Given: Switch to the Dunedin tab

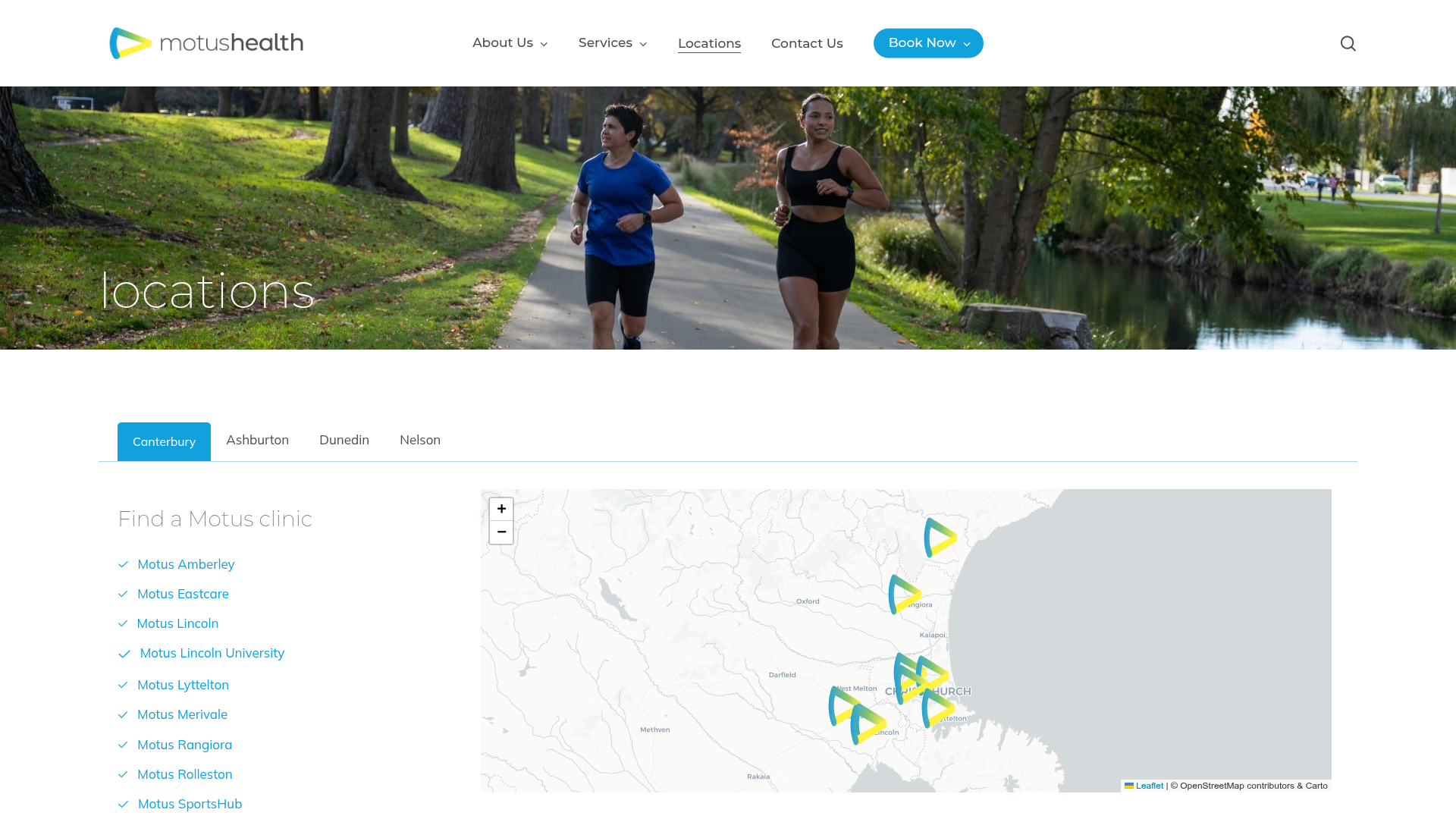Looking at the screenshot, I should click(344, 440).
